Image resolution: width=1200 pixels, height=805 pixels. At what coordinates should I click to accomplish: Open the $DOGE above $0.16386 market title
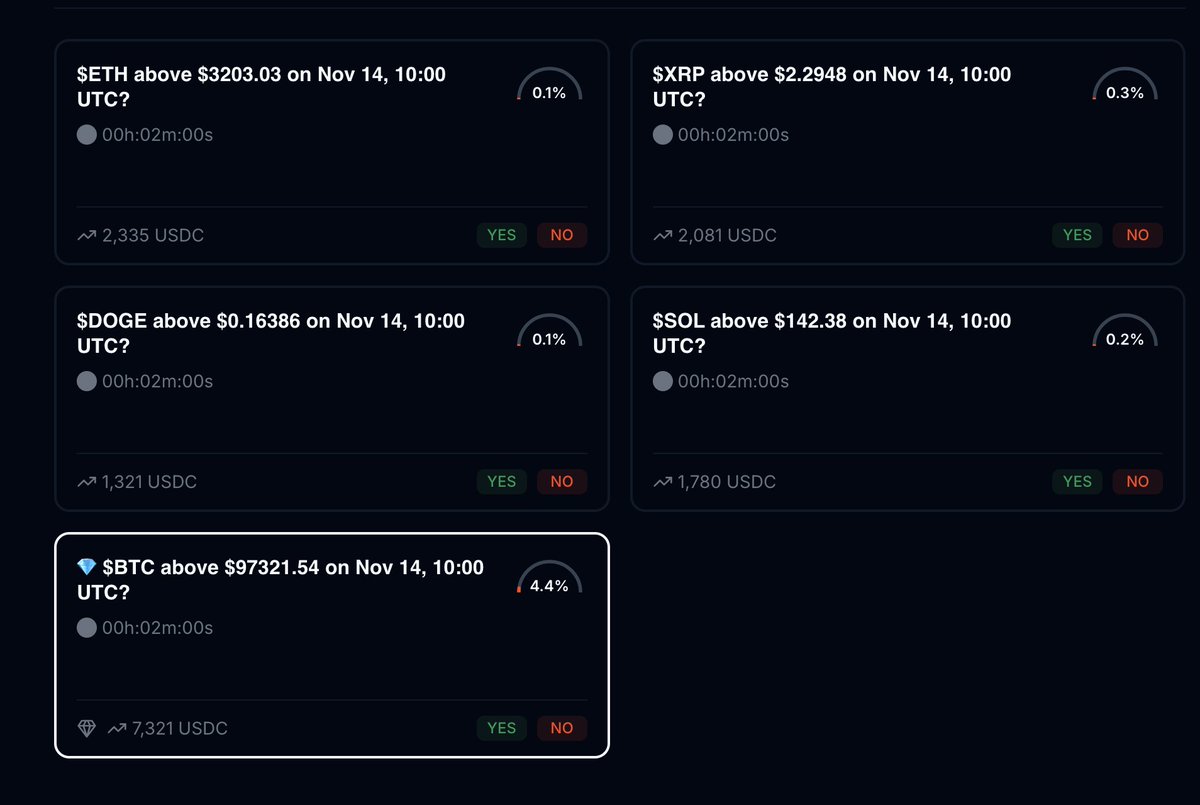pyautogui.click(x=271, y=333)
